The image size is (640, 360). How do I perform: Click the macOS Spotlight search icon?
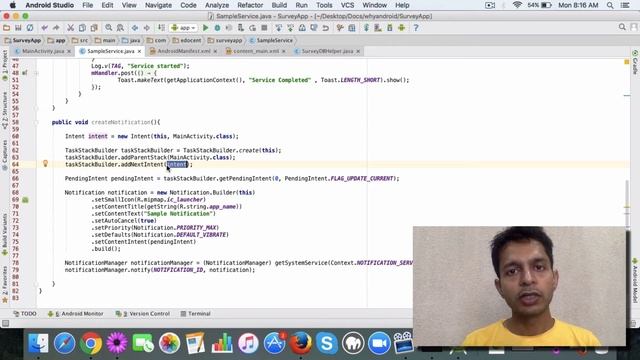click(610, 5)
